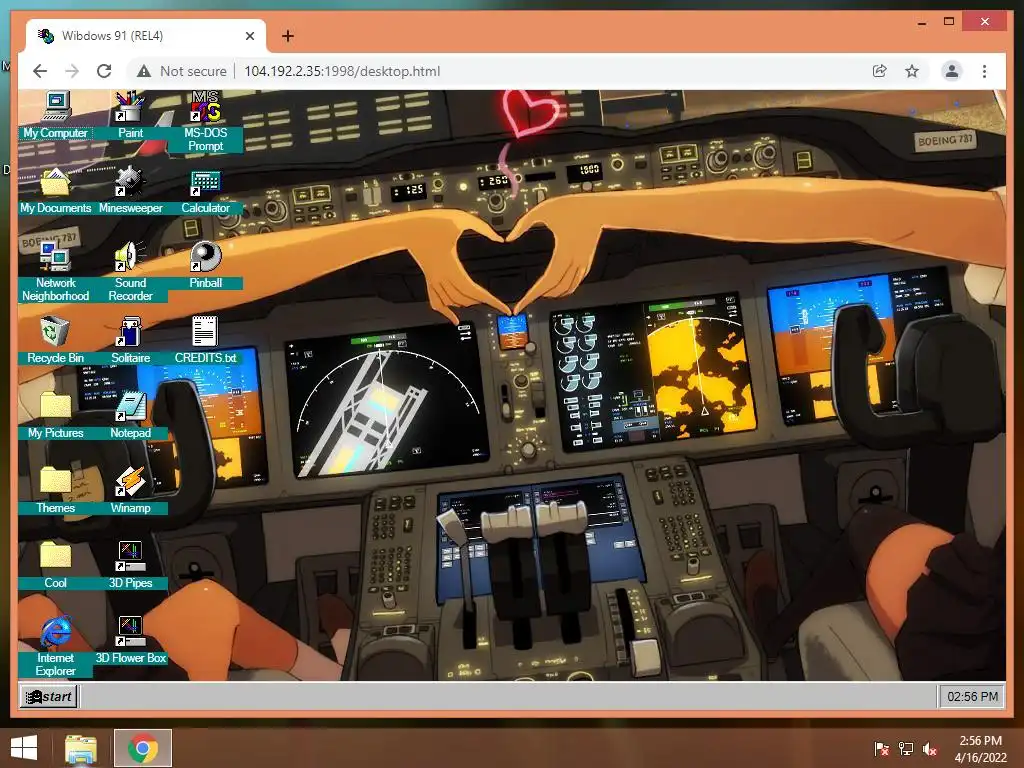1024x768 pixels.
Task: Click the 02:56 PM clock in Wibdows taskbar
Action: coord(972,696)
